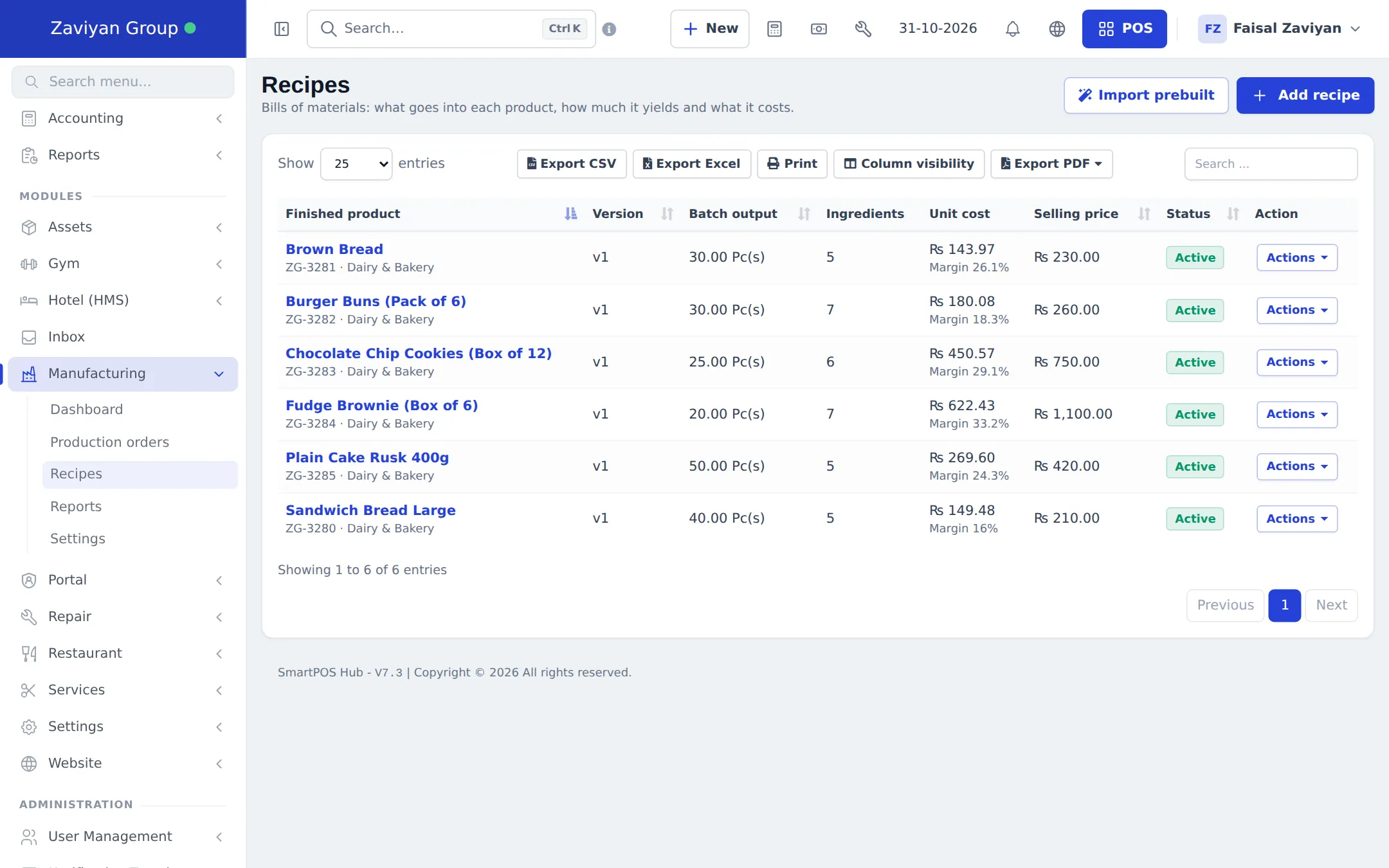Sort by Batch output column sort icon
Screen dimensions: 1389x868
[804, 214]
